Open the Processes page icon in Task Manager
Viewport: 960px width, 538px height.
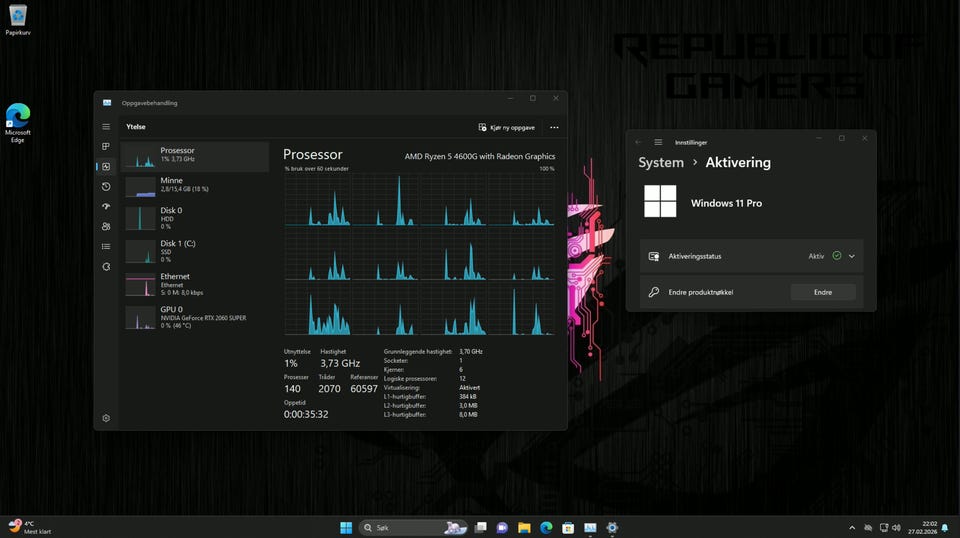coord(106,147)
